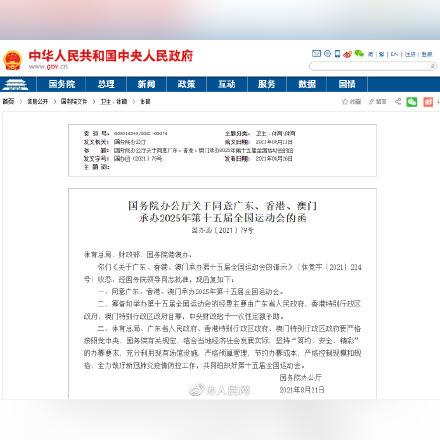The image size is (440, 440).
Task: Click the 主题词 label in info table
Action: (x=96, y=167)
